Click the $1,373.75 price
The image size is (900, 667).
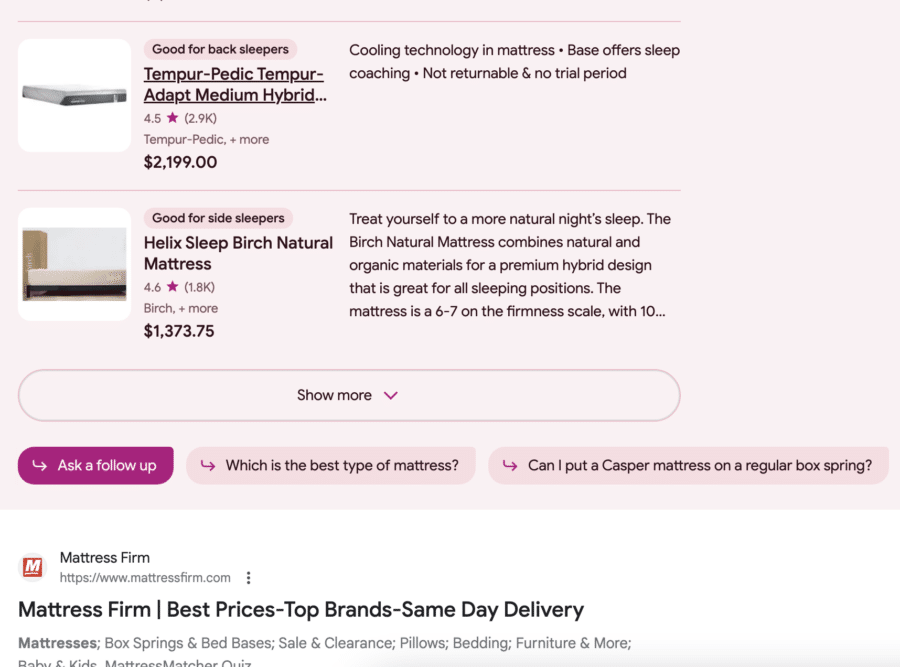click(x=179, y=331)
